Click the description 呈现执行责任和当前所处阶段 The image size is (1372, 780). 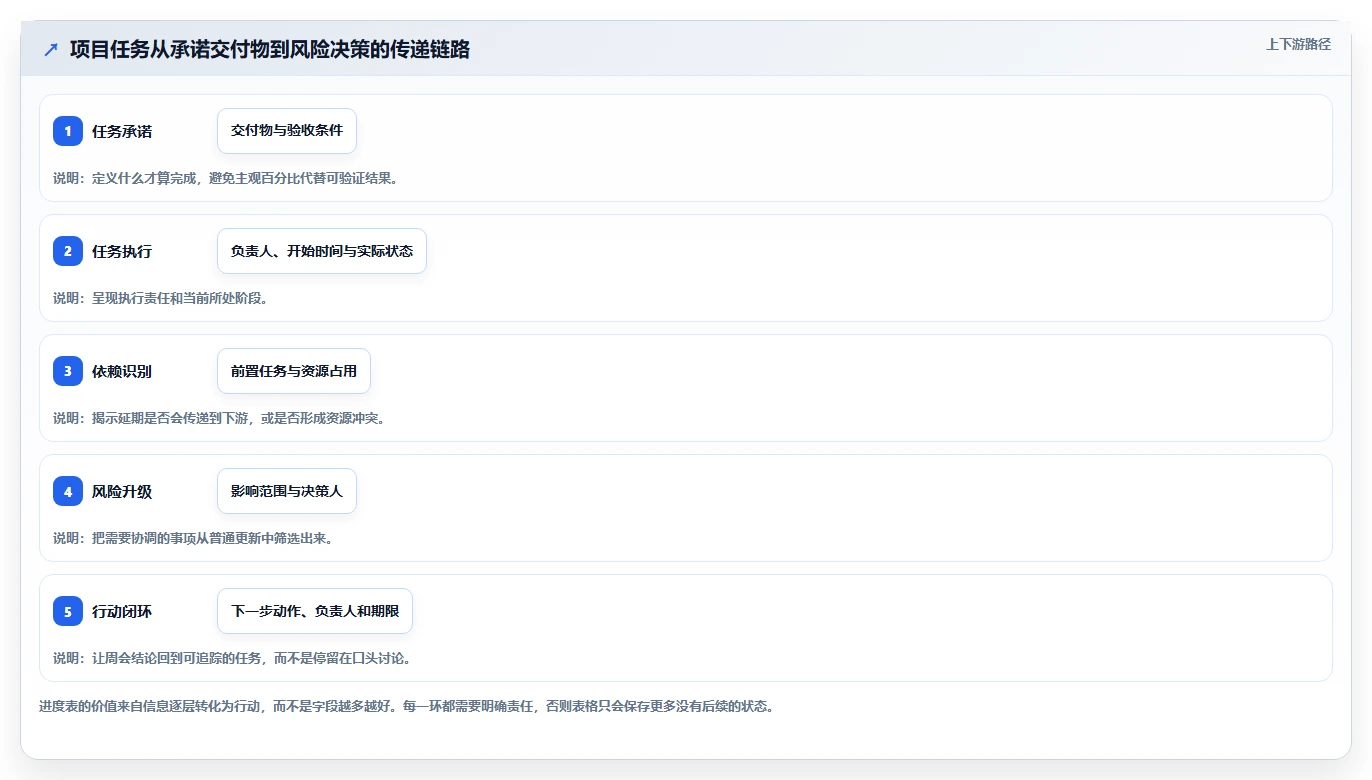point(161,298)
